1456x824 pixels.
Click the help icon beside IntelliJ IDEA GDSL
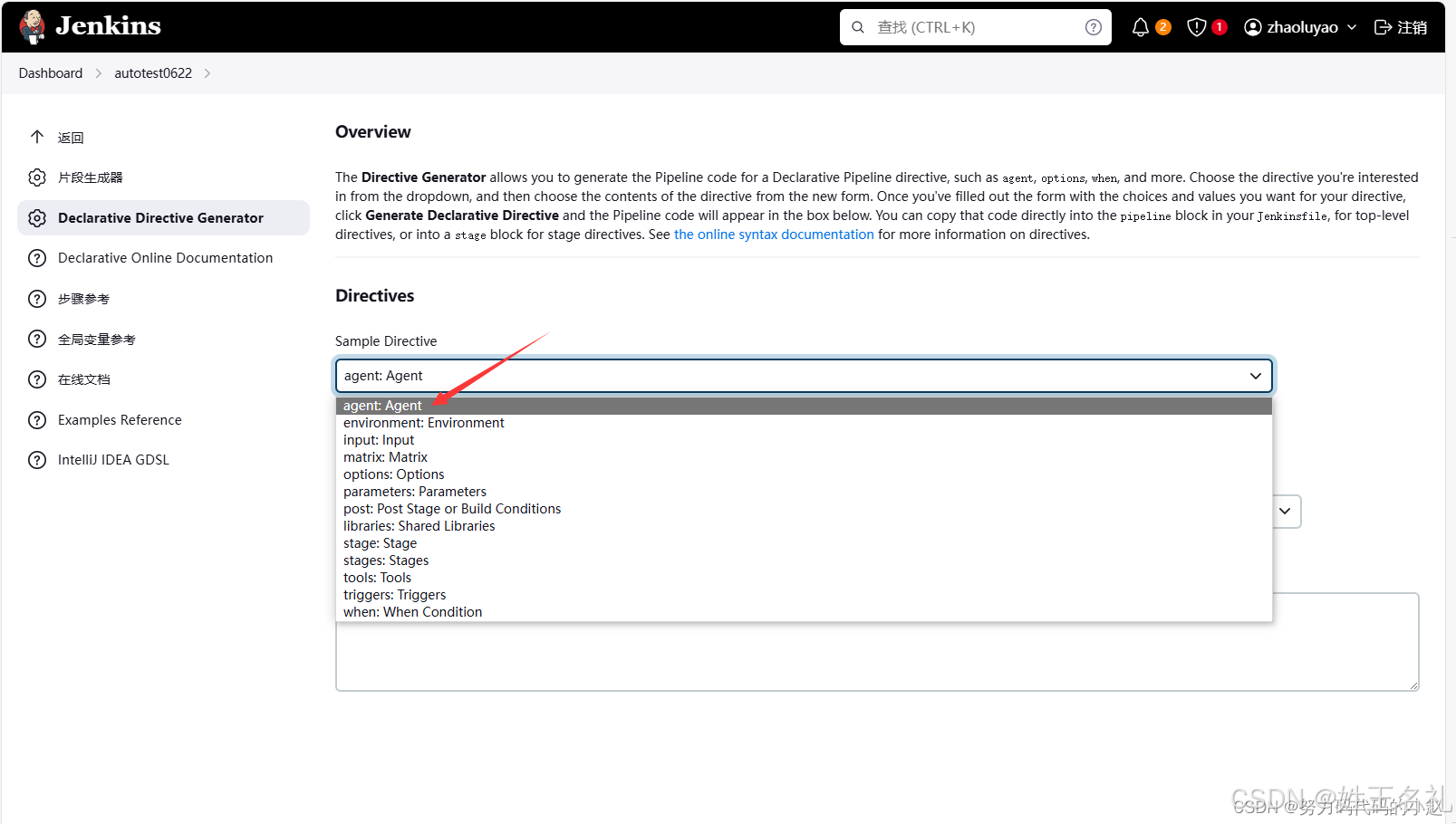coord(37,460)
